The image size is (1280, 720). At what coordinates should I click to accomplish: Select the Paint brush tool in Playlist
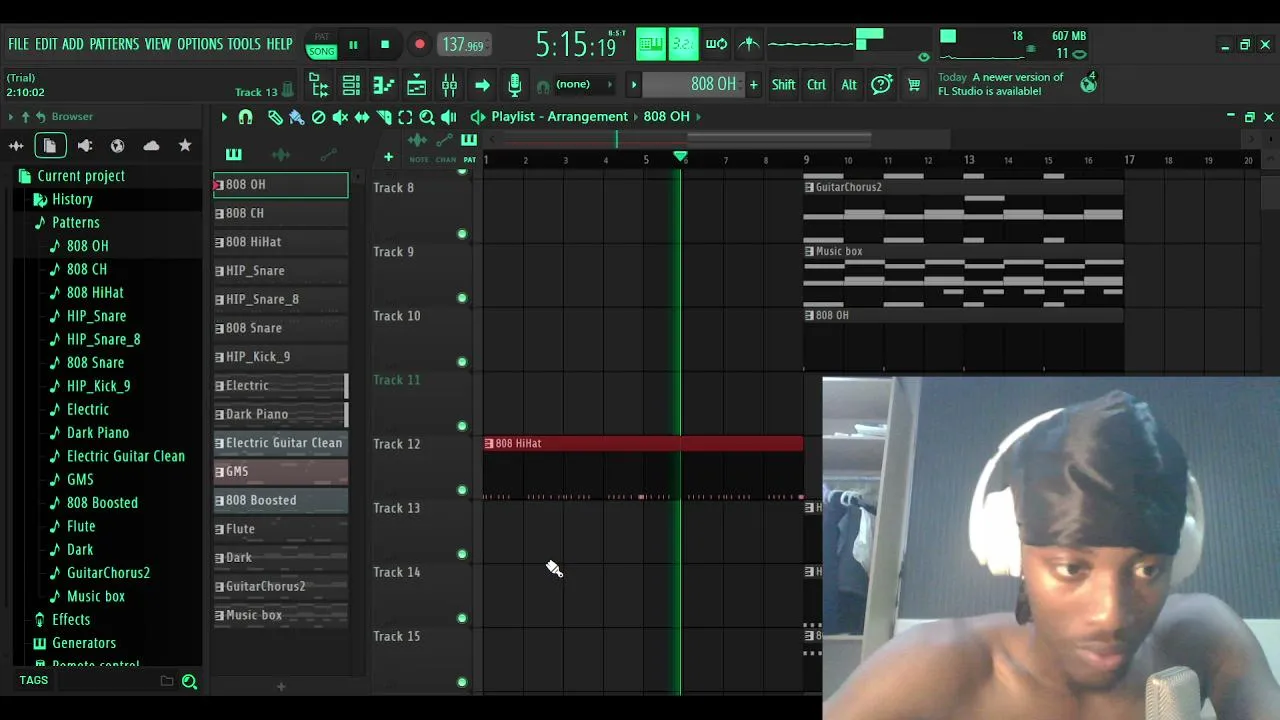[297, 117]
